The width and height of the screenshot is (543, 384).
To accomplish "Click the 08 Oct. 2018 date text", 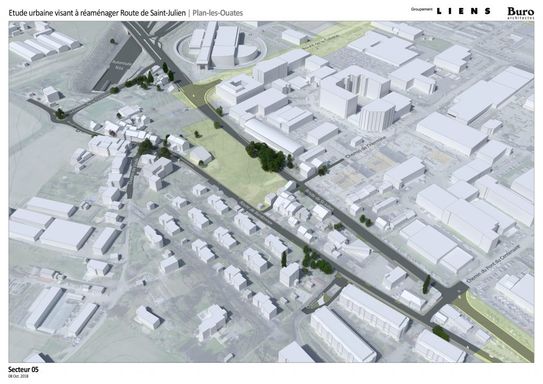I will coord(18,376).
